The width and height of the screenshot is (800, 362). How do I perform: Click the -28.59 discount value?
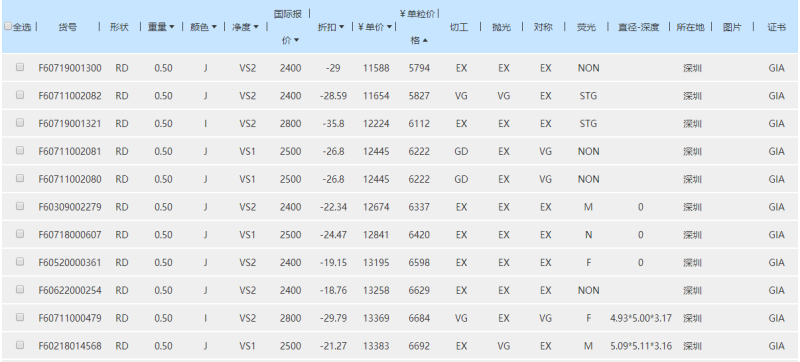pos(334,96)
